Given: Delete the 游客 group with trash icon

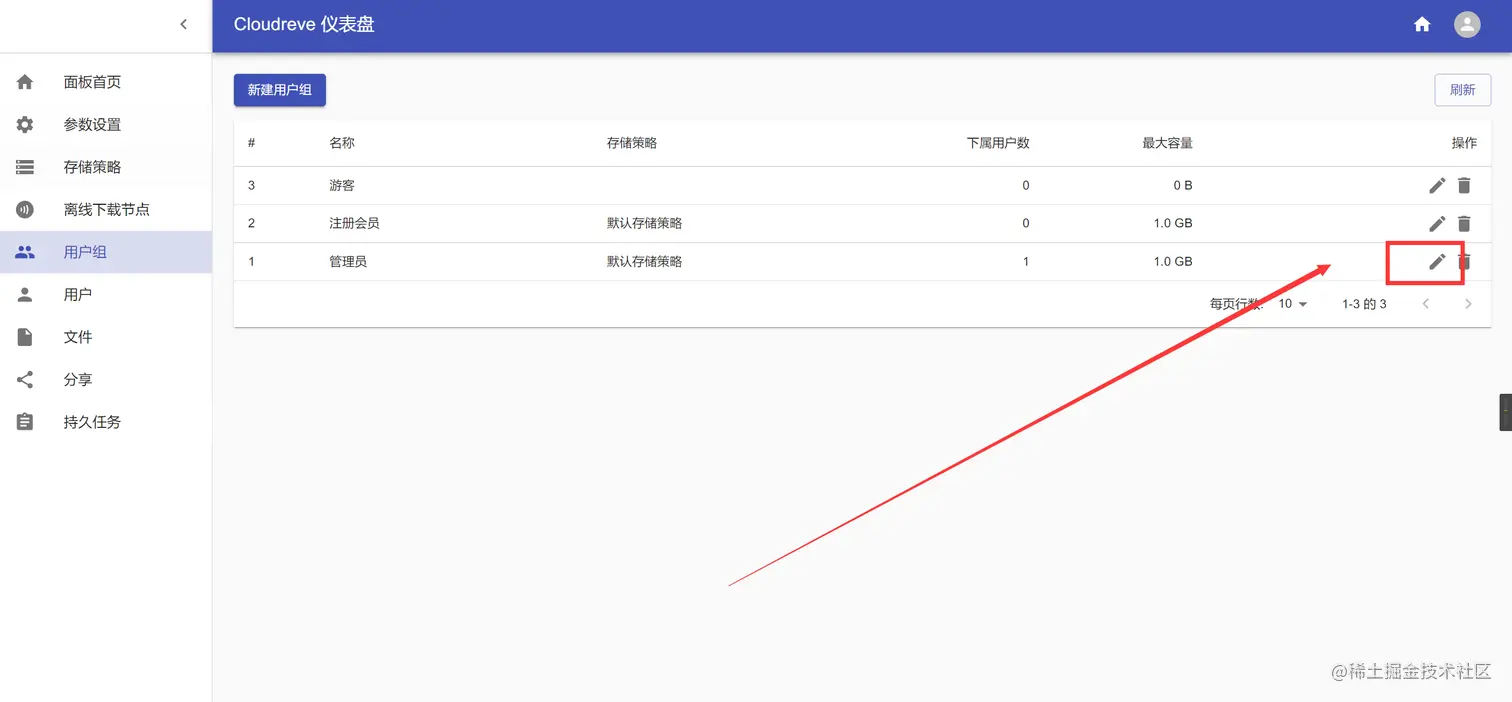Looking at the screenshot, I should point(1464,185).
